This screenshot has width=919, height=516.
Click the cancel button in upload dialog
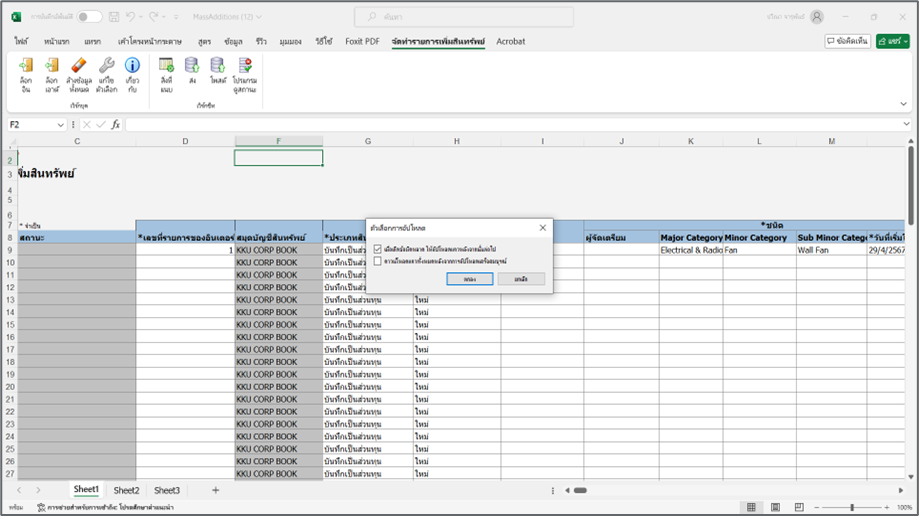(x=521, y=279)
